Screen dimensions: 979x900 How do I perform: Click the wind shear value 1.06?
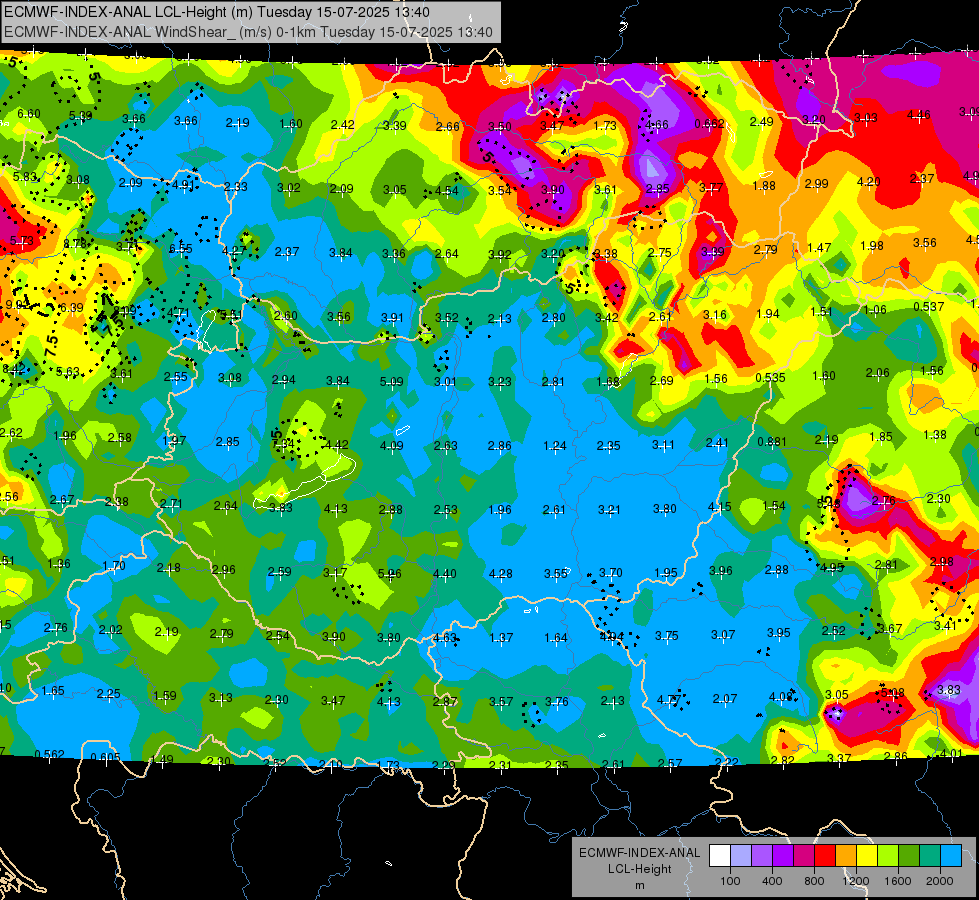[875, 310]
